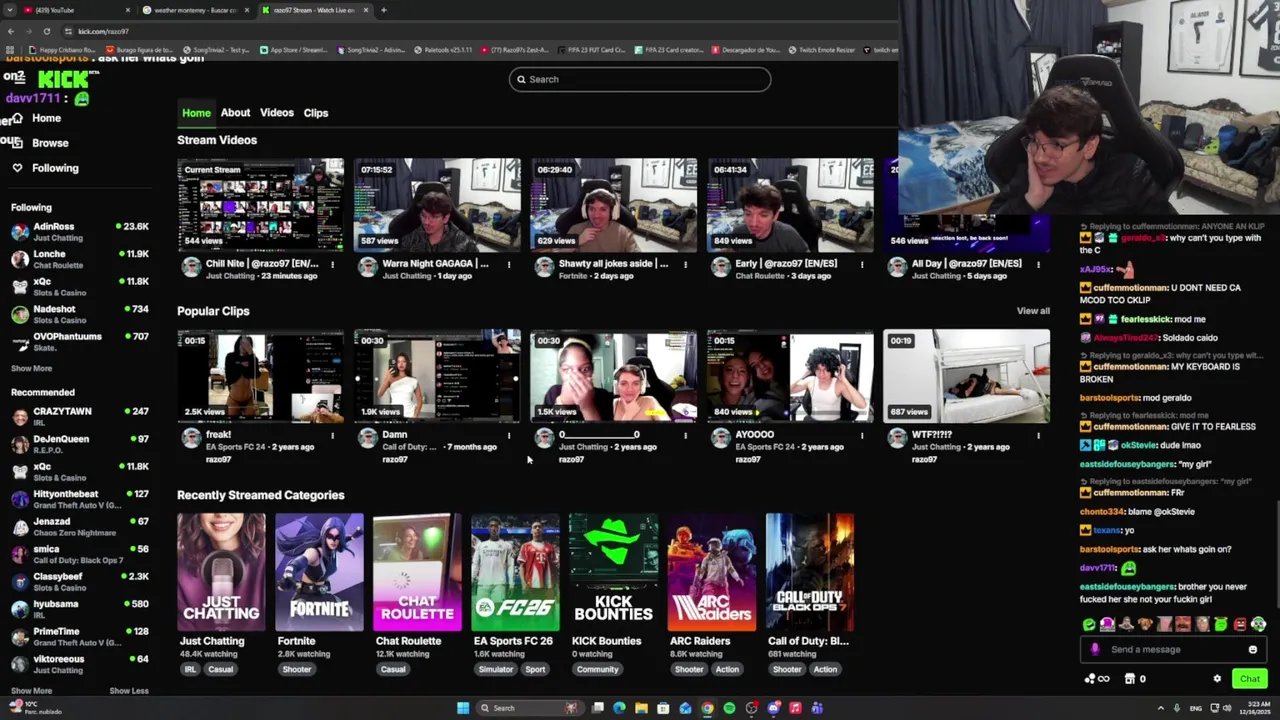Open Spotify from the taskbar
This screenshot has height=720, width=1280.
click(729, 708)
